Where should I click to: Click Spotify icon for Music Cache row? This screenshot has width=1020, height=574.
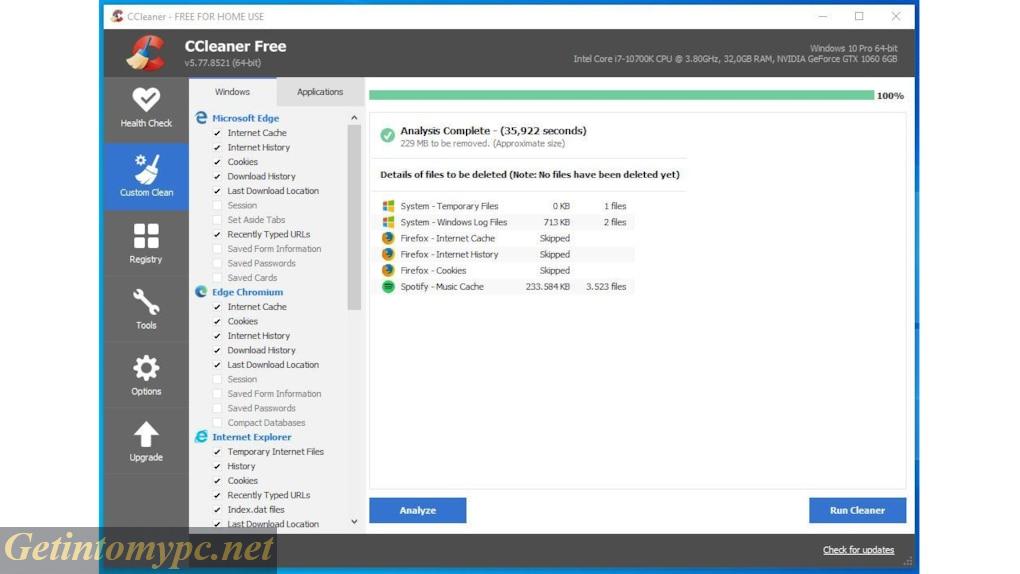point(388,286)
